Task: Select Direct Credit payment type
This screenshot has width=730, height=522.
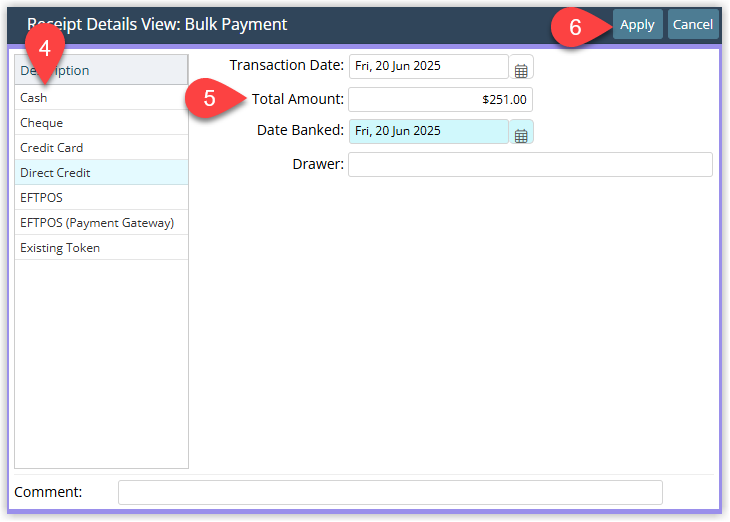Action: (x=101, y=173)
